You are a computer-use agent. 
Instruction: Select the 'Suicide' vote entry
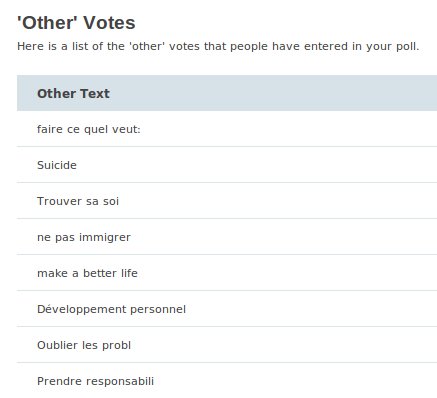(227, 165)
